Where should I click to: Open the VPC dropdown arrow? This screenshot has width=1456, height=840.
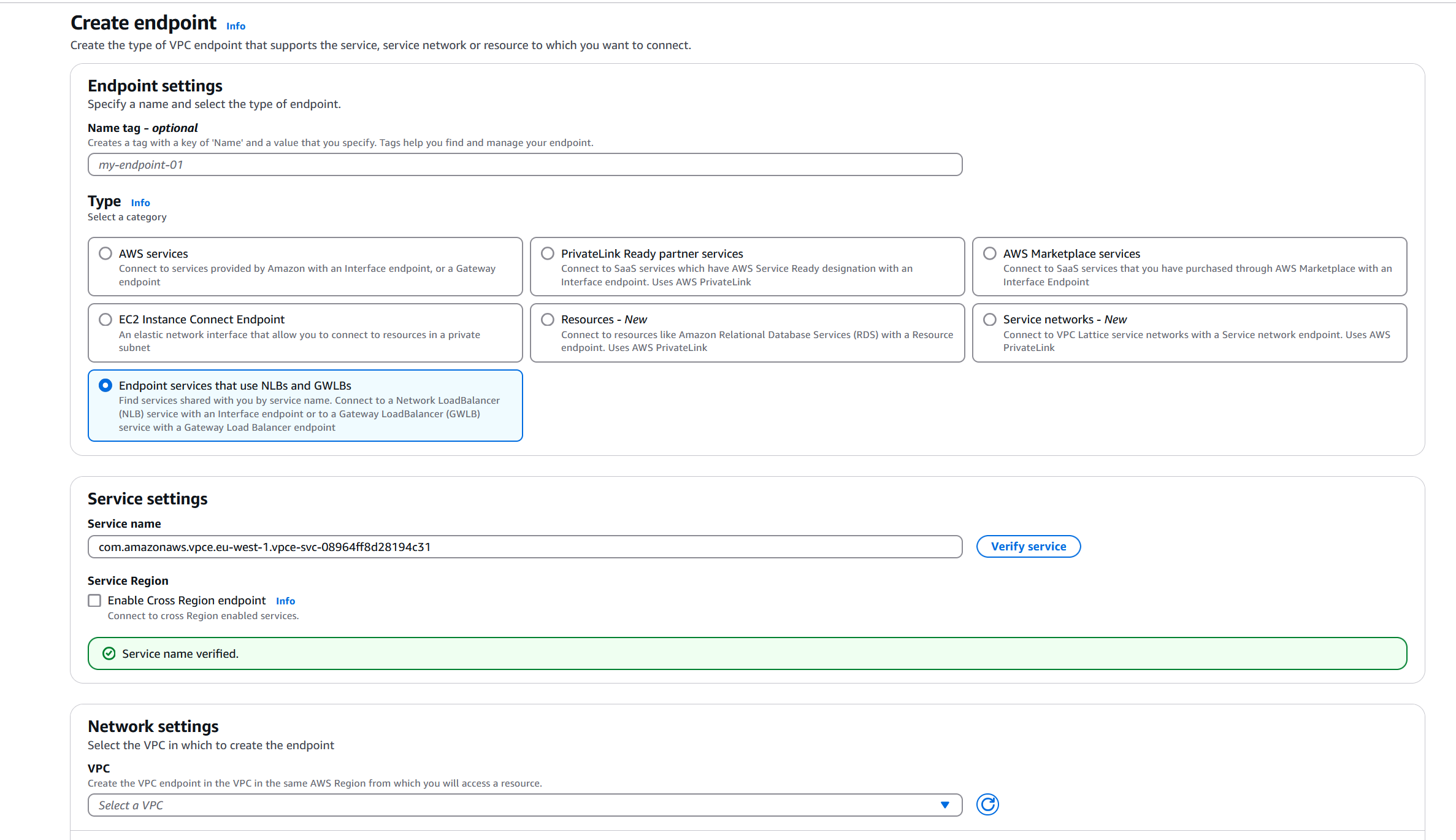point(945,805)
